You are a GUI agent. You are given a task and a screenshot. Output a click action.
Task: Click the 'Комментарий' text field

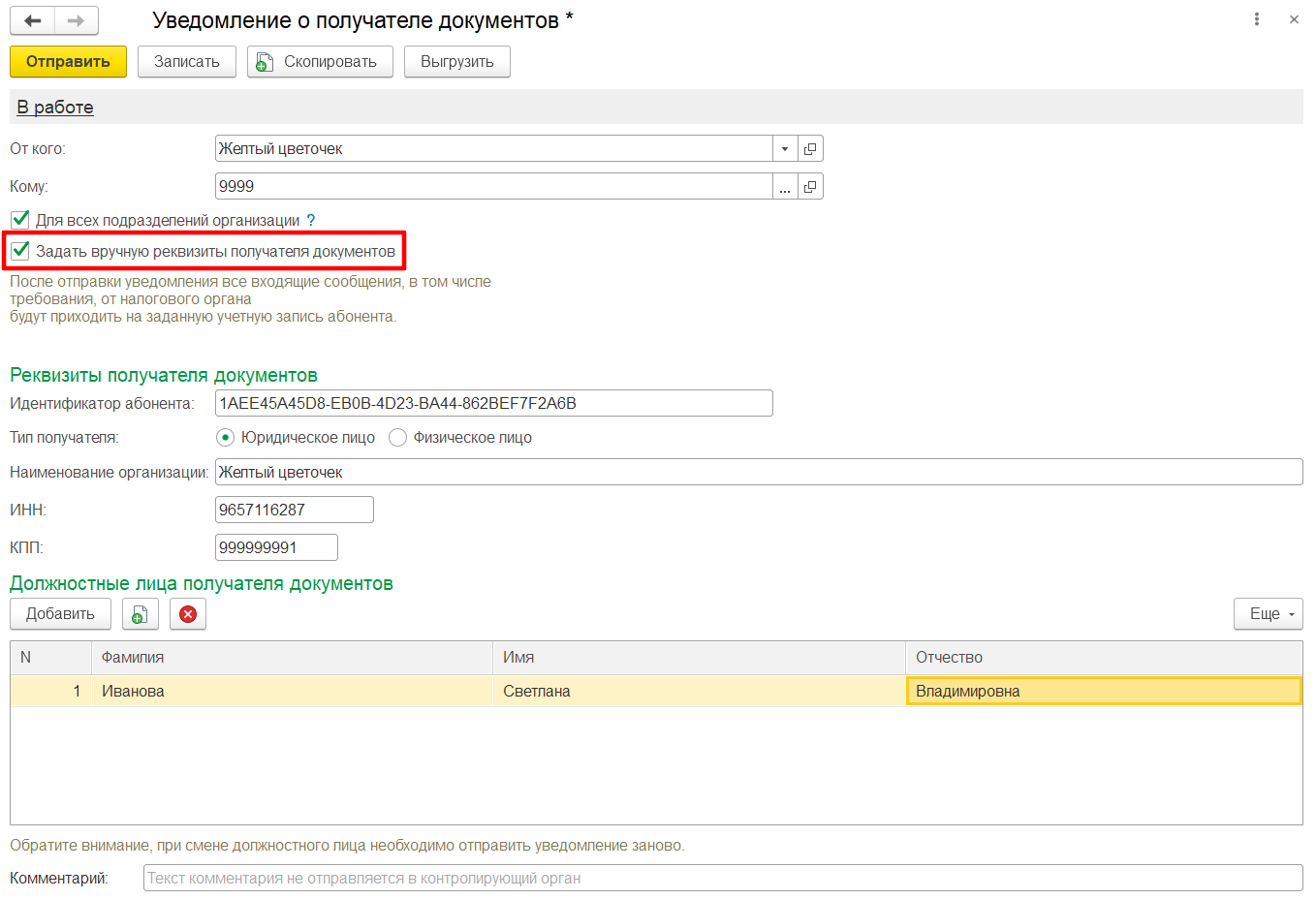pos(722,879)
